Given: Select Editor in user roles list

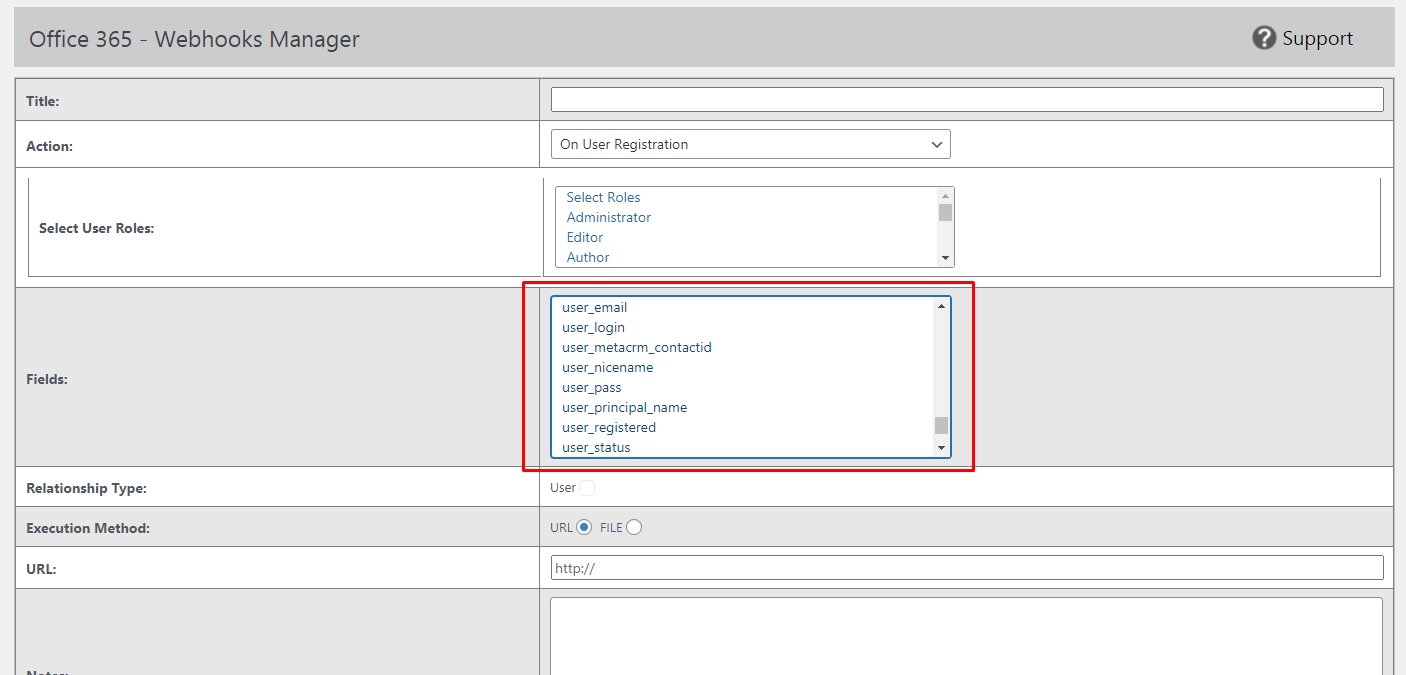Looking at the screenshot, I should 585,237.
